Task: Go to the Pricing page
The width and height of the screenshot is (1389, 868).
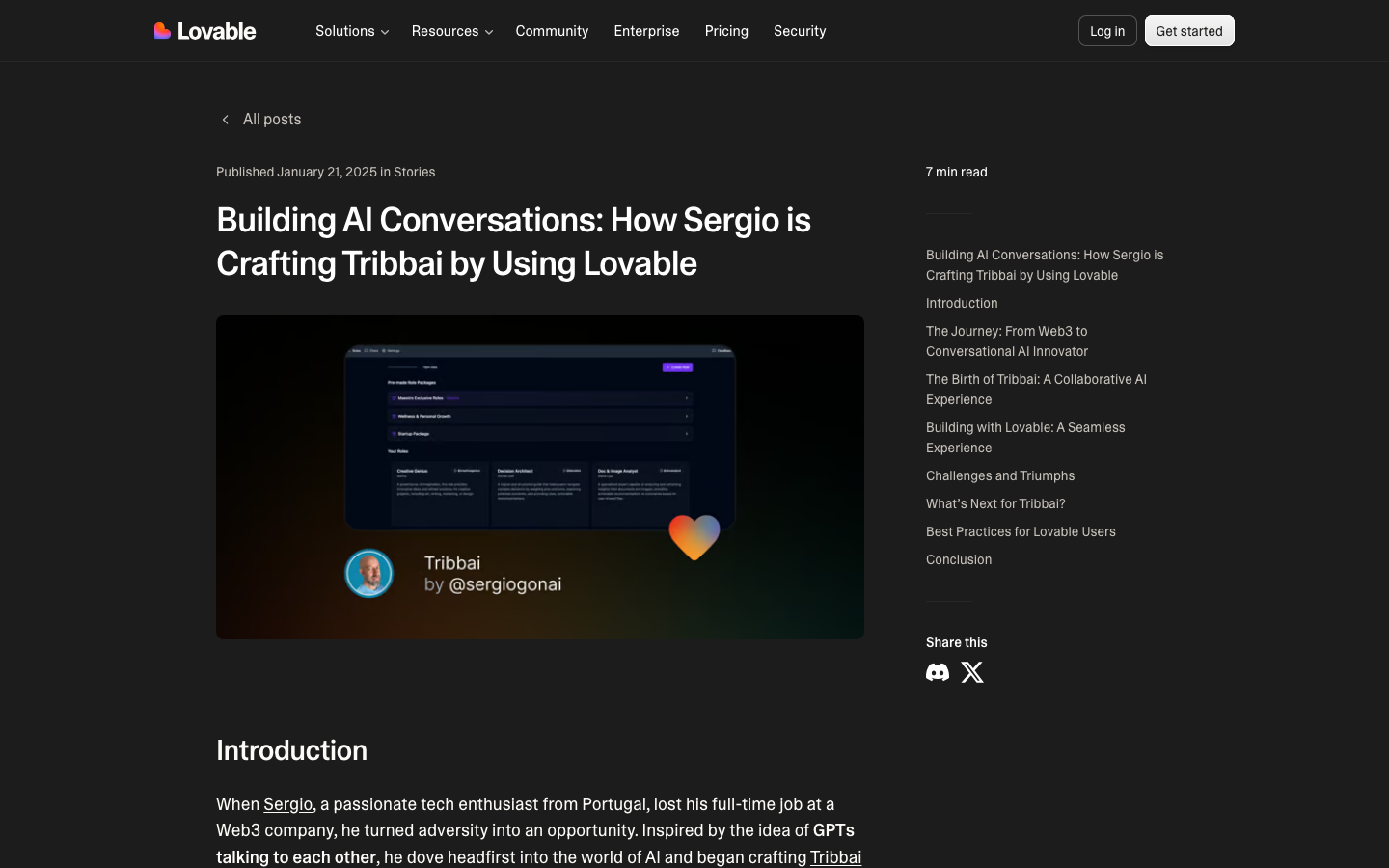Action: [x=726, y=31]
